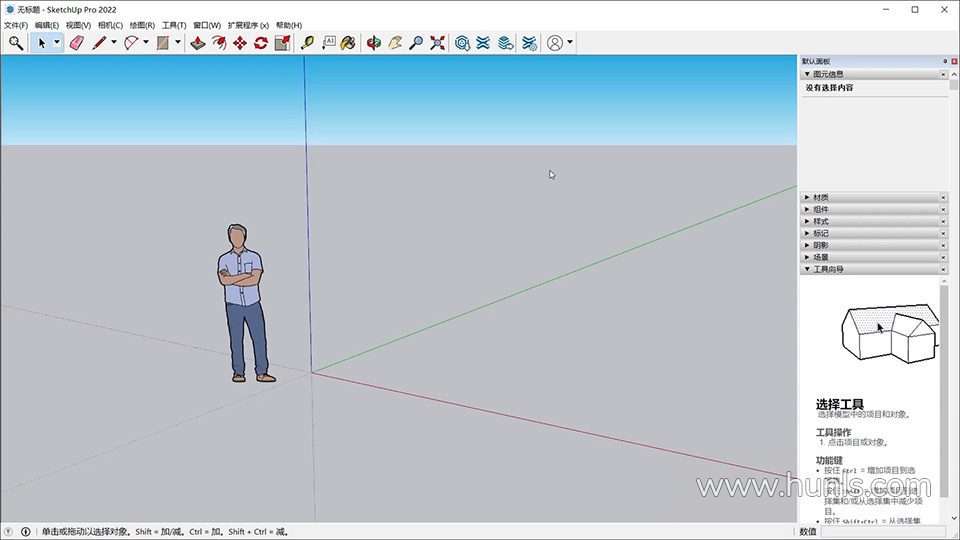Expand the 材质 panel
Screen dimensions: 960x540
pyautogui.click(x=807, y=197)
